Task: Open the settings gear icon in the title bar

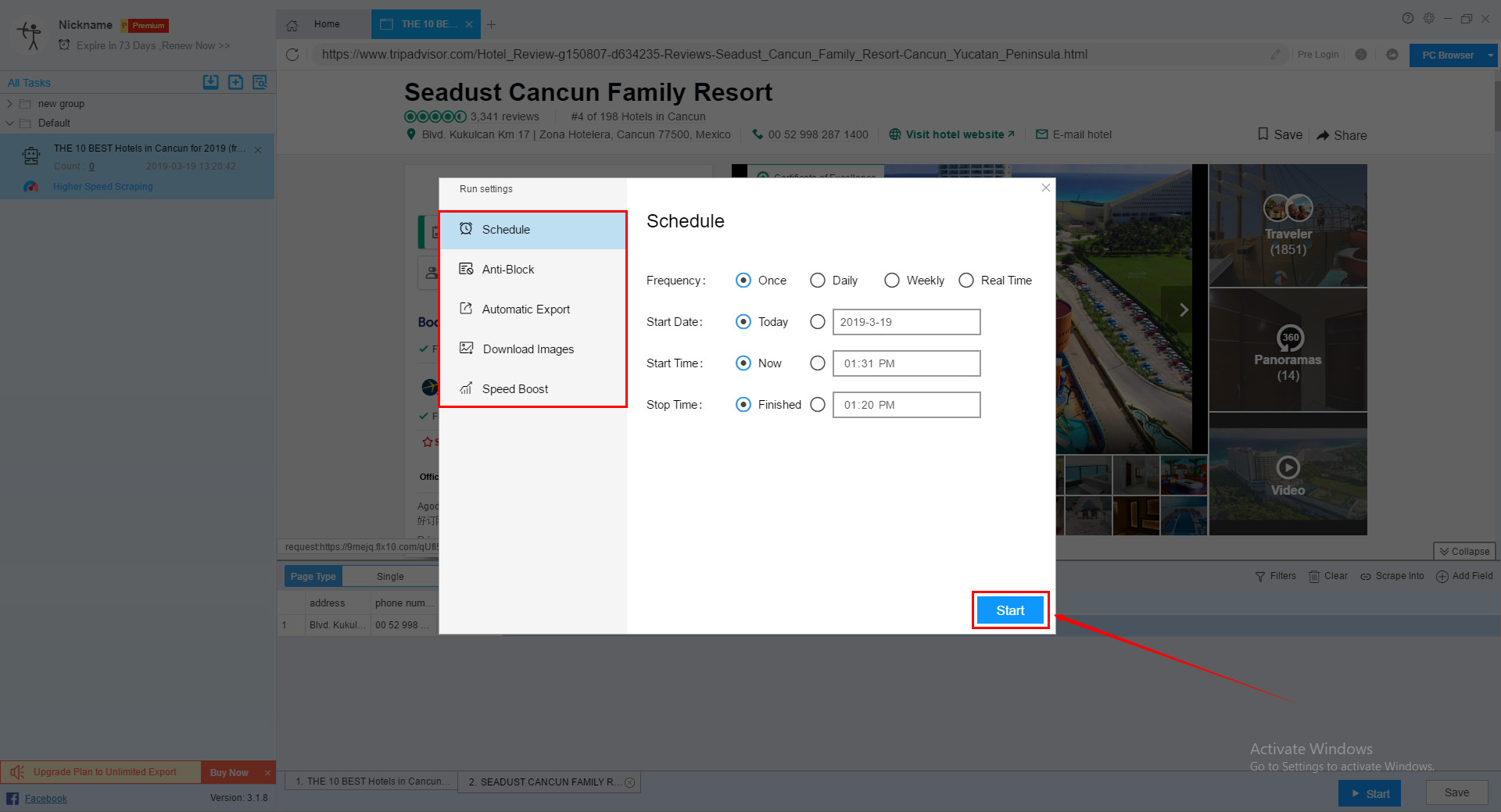Action: pos(1429,18)
